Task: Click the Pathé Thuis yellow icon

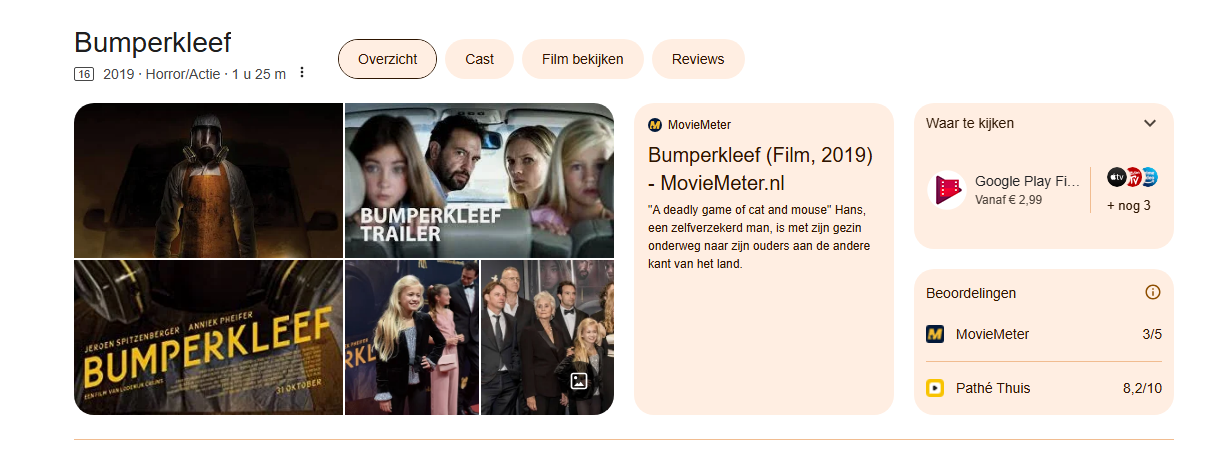Action: [x=935, y=388]
